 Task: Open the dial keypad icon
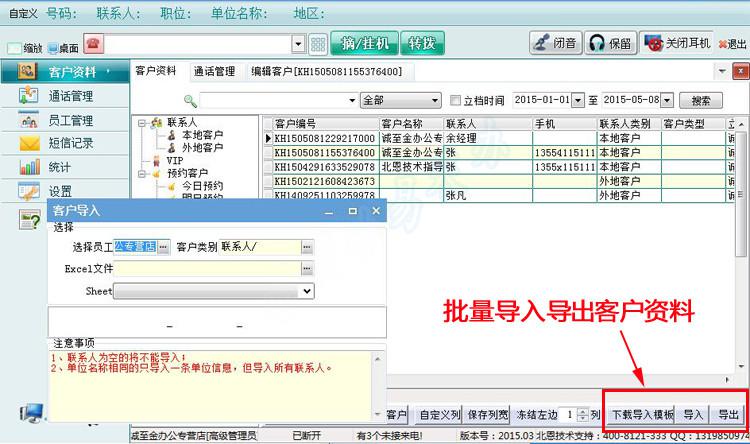click(318, 44)
